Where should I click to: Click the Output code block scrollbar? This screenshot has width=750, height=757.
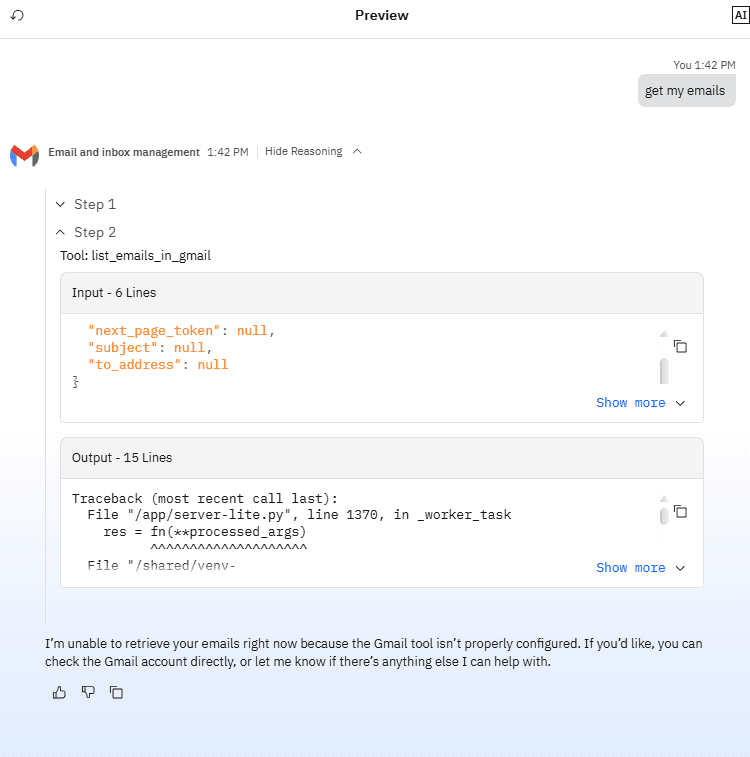(x=664, y=516)
